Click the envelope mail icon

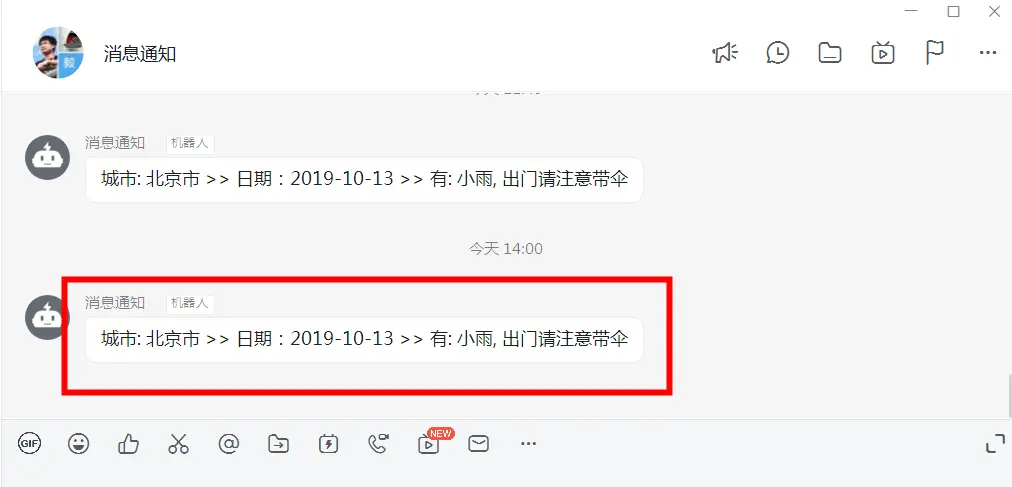(478, 443)
